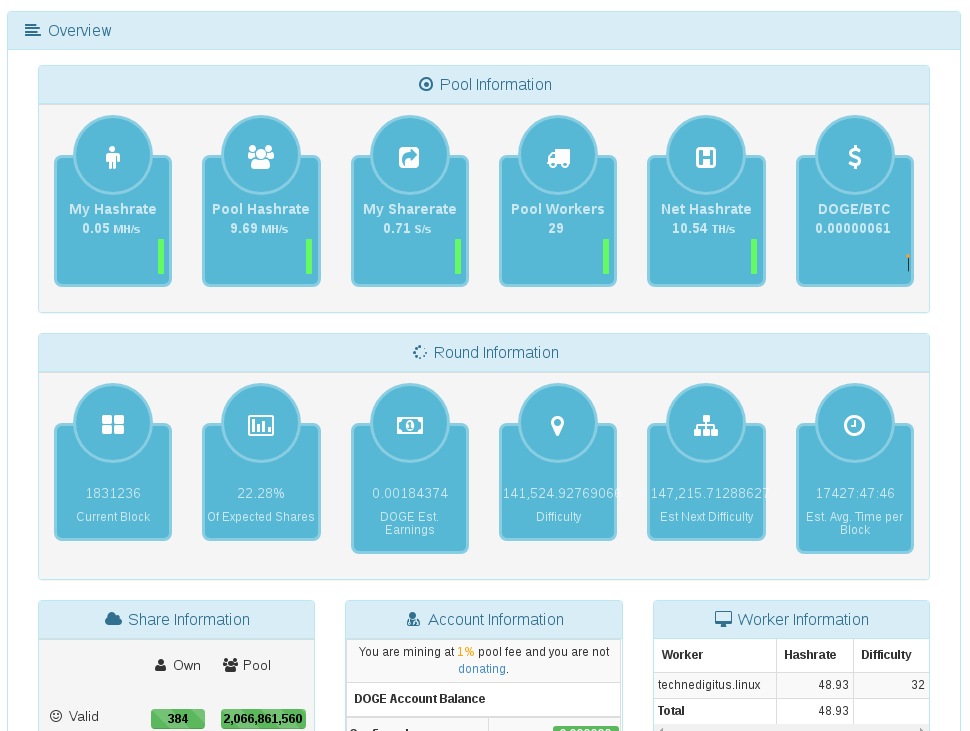The height and width of the screenshot is (731, 970).
Task: Click the Overview panel header
Action: pos(484,30)
